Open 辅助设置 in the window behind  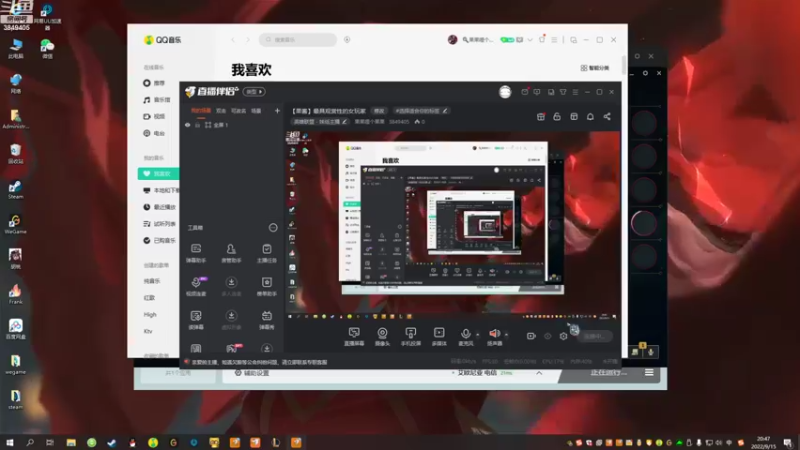[x=252, y=373]
